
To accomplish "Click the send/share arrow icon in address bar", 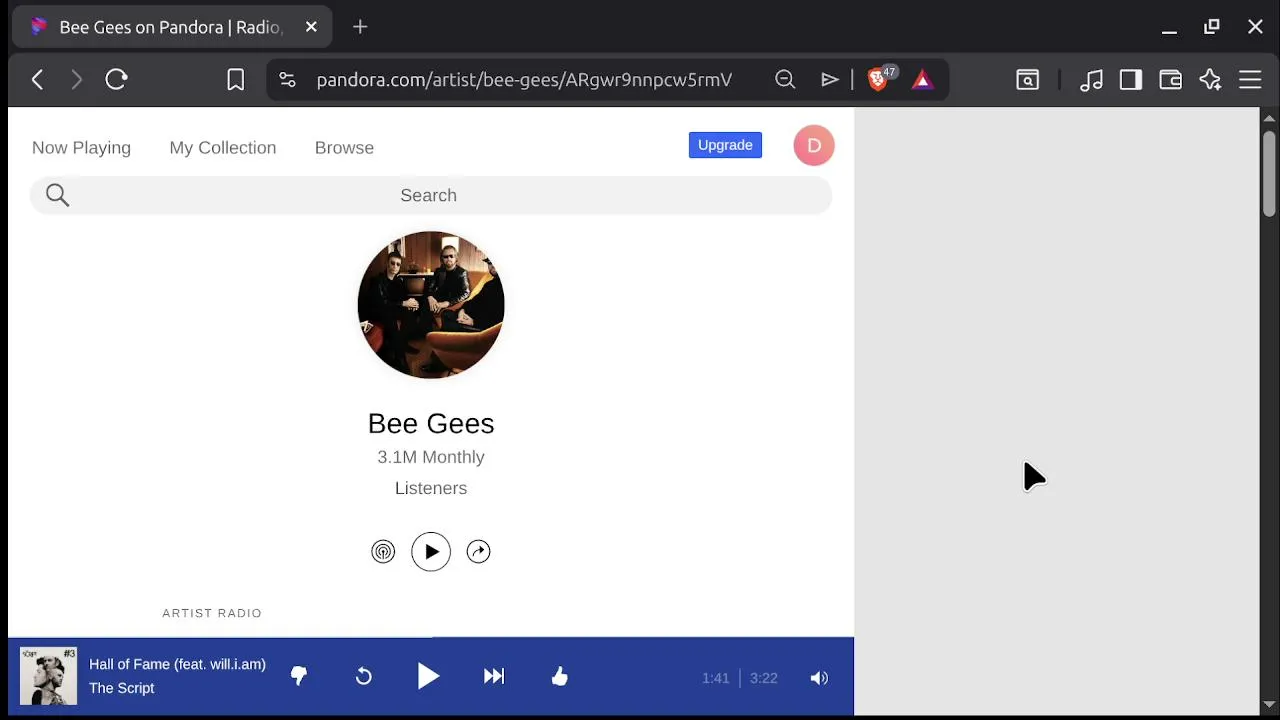I will pos(830,80).
